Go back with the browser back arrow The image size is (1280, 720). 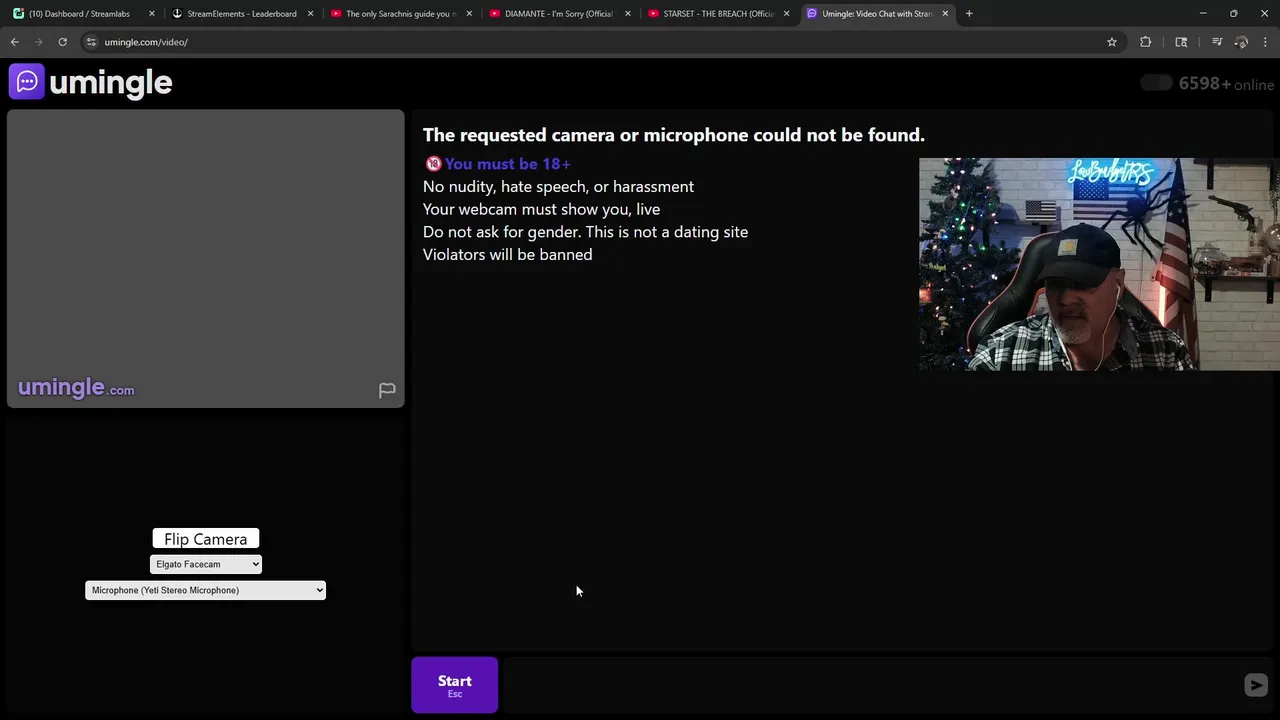click(x=15, y=42)
